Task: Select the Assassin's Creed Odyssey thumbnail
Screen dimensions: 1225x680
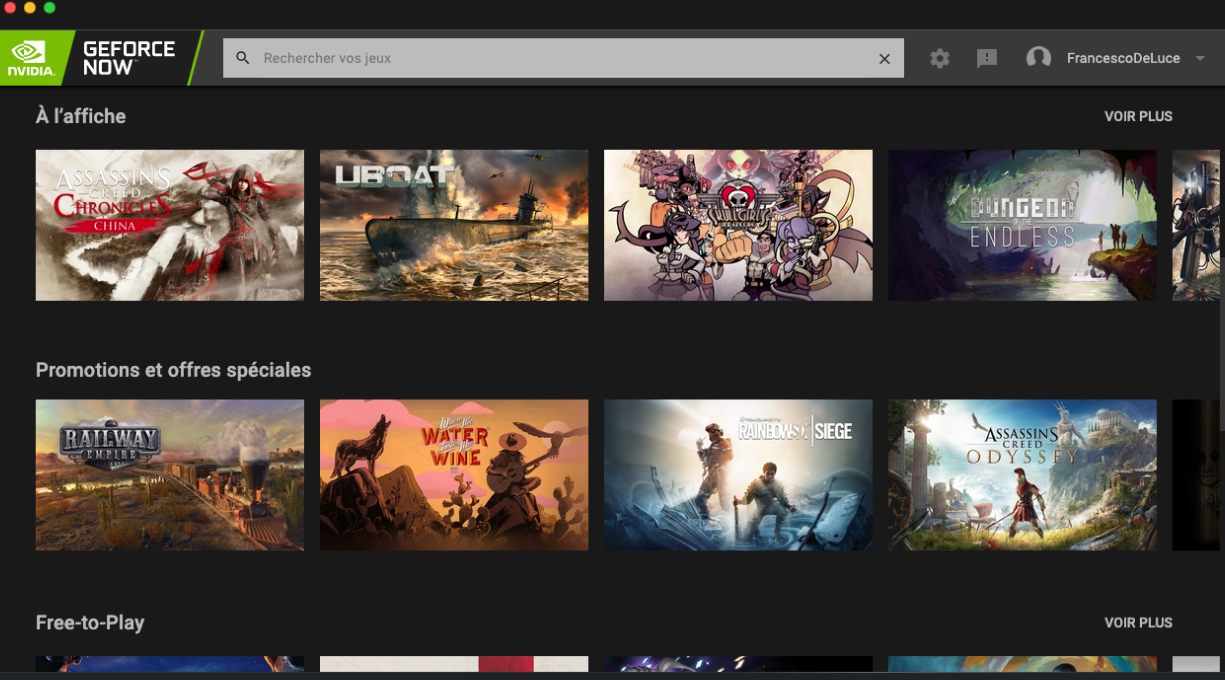Action: click(1022, 474)
